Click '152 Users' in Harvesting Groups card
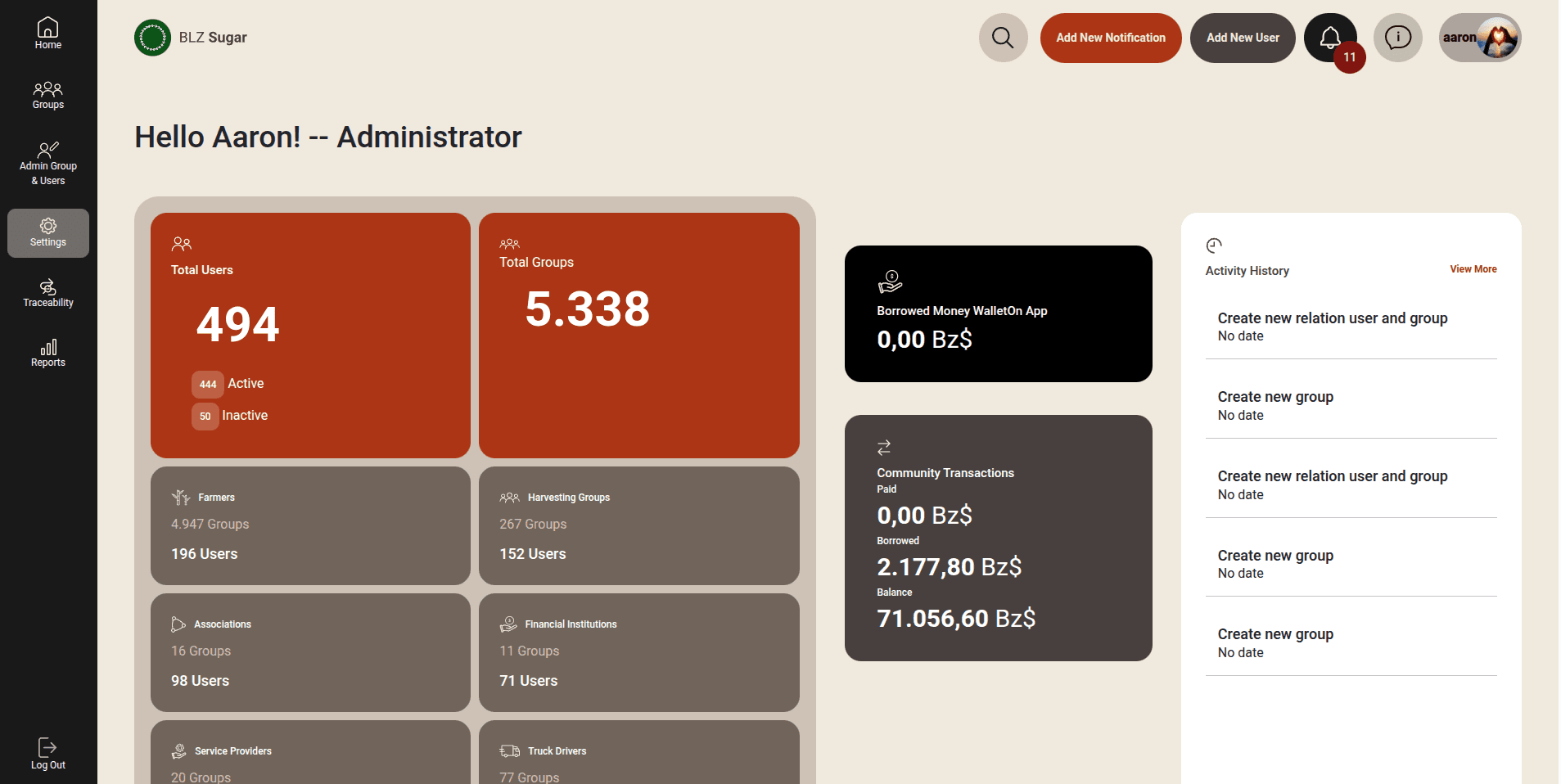 pyautogui.click(x=533, y=554)
